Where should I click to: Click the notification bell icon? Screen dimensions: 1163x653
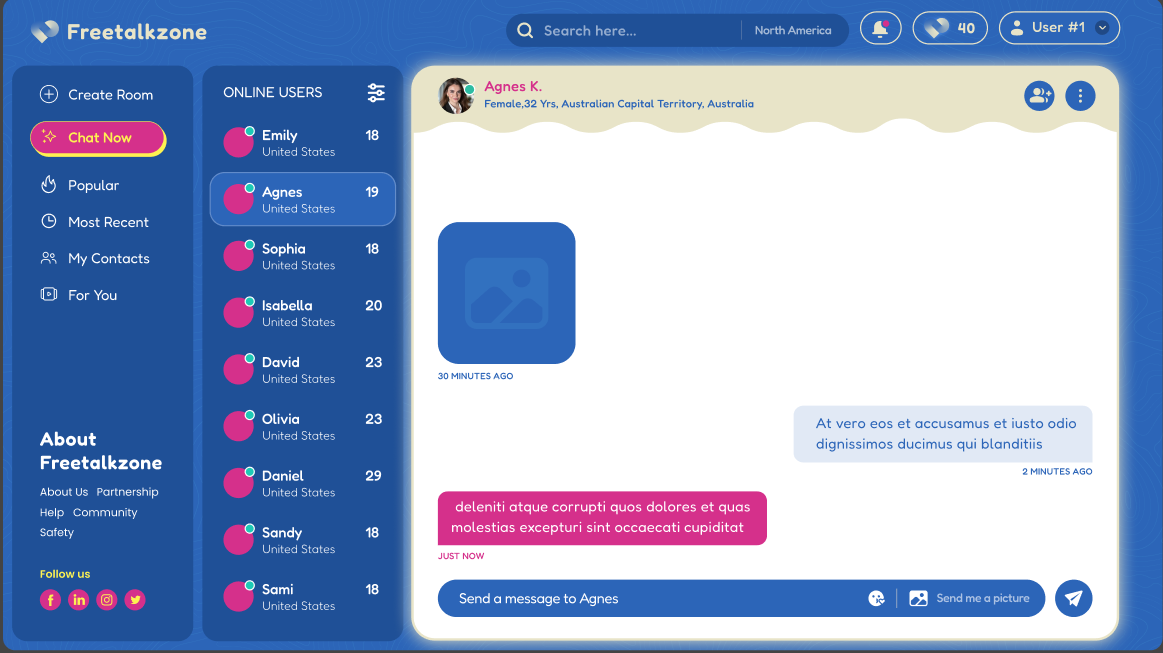(880, 29)
